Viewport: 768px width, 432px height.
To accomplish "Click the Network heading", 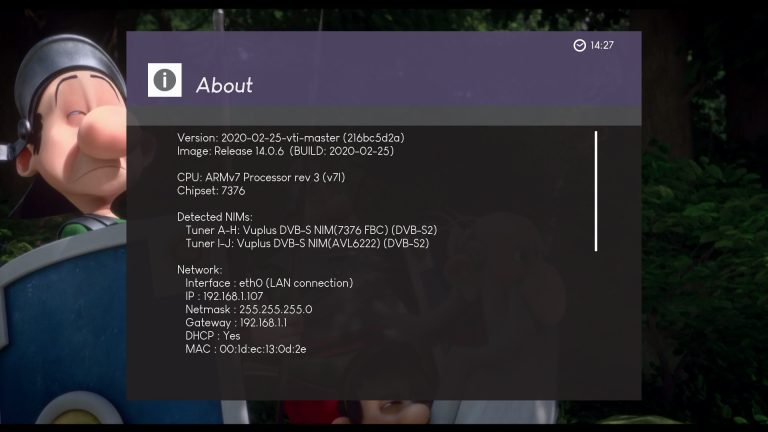I will pos(200,269).
